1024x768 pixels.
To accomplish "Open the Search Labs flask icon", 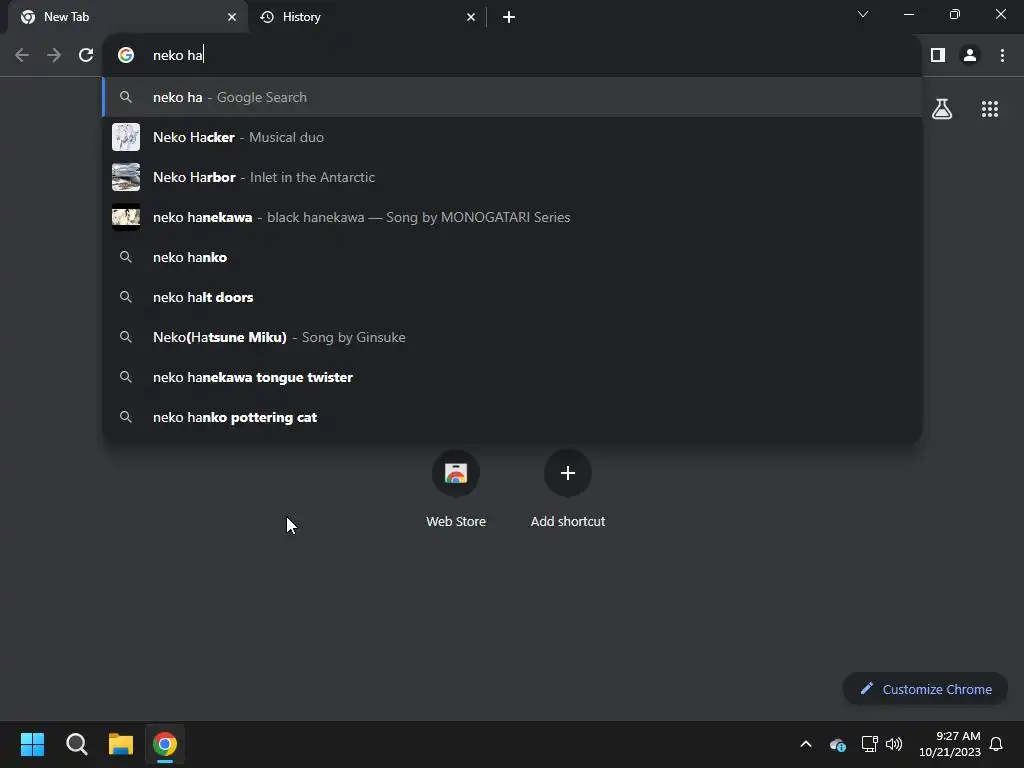I will (x=942, y=109).
